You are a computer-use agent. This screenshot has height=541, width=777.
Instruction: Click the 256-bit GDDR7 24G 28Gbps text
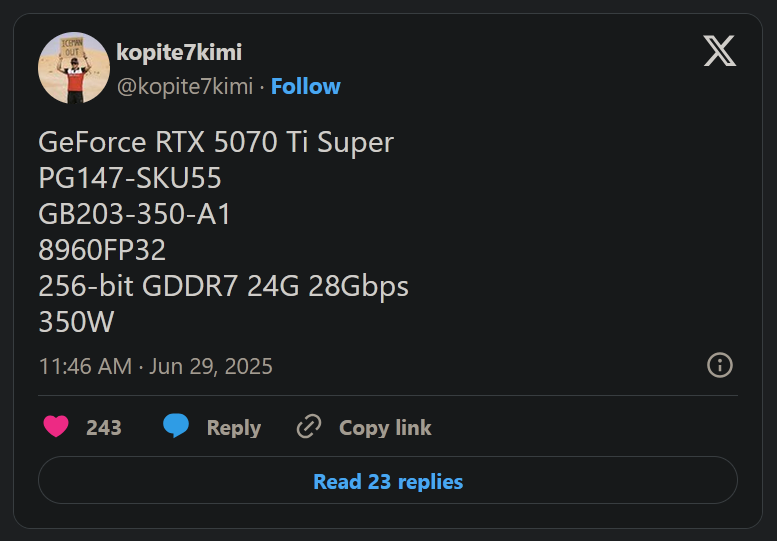[x=223, y=286]
